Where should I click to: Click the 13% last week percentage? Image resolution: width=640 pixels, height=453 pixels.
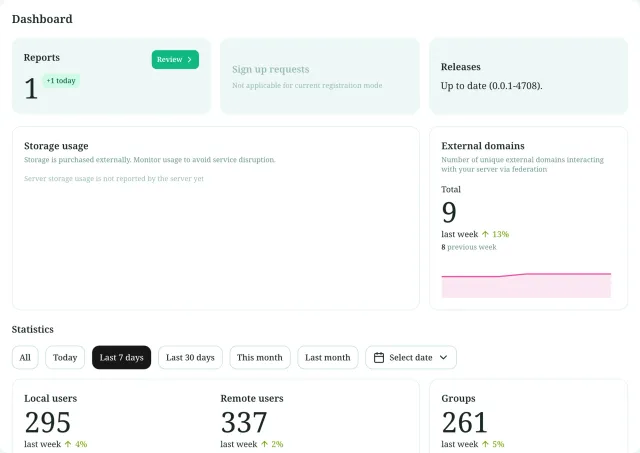[500, 234]
